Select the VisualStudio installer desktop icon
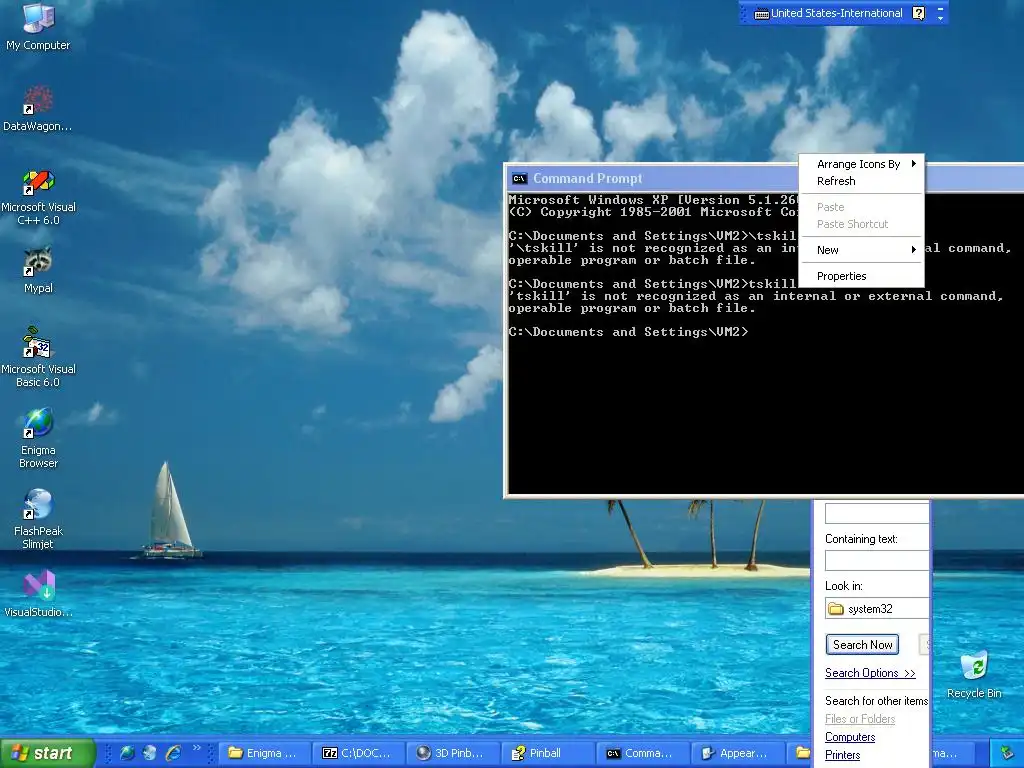The width and height of the screenshot is (1024, 768). coord(38,594)
